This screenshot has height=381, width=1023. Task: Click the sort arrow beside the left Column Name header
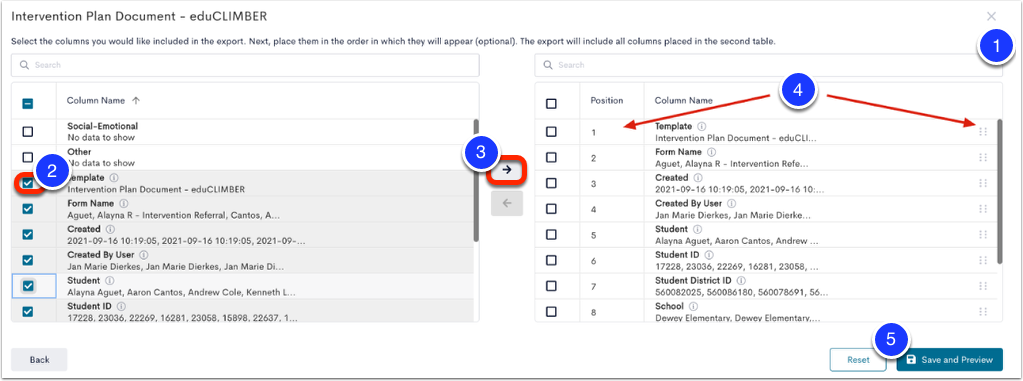click(136, 100)
